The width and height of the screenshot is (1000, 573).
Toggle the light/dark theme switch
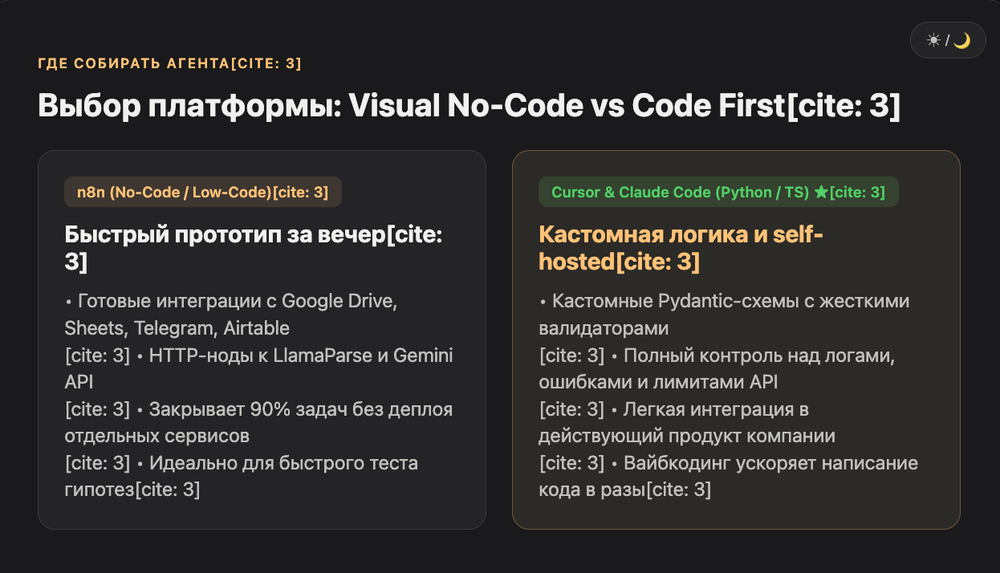(x=948, y=40)
